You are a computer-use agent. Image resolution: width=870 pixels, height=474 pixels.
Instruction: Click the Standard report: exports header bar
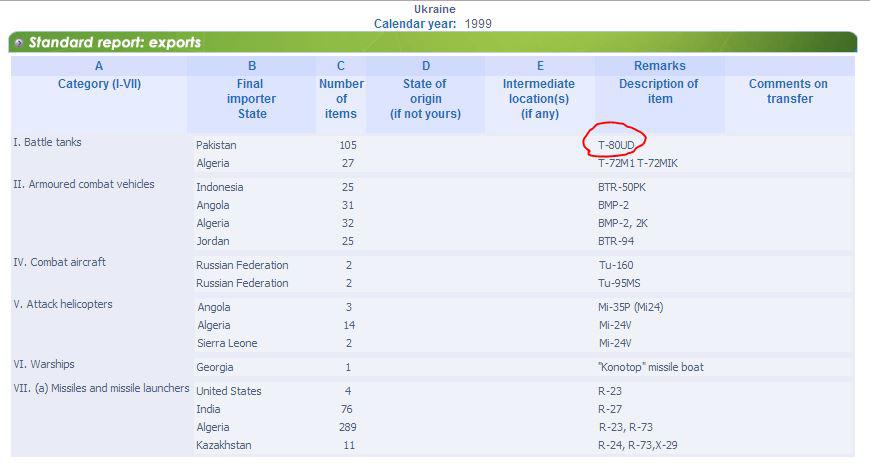click(x=433, y=42)
